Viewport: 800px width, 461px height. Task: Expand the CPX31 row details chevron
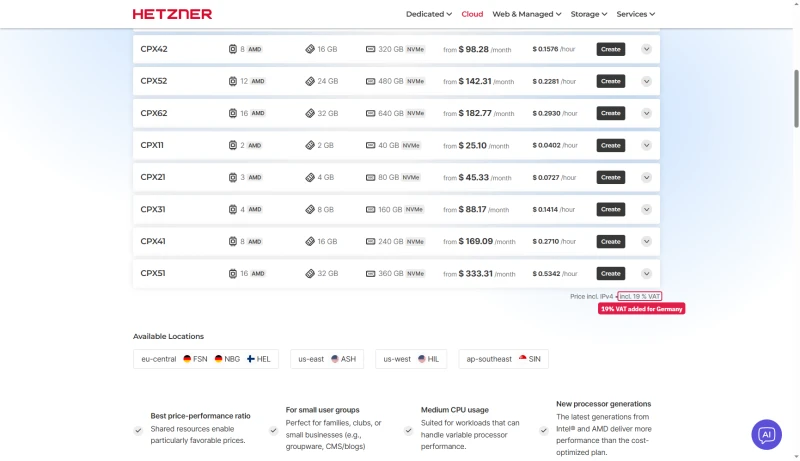(x=646, y=210)
